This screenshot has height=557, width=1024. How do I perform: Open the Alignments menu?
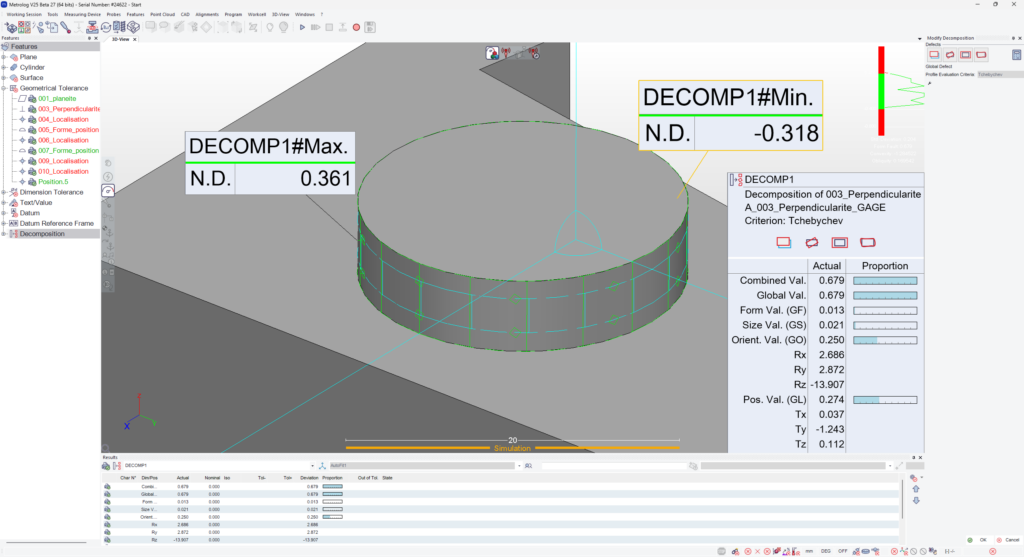click(207, 14)
